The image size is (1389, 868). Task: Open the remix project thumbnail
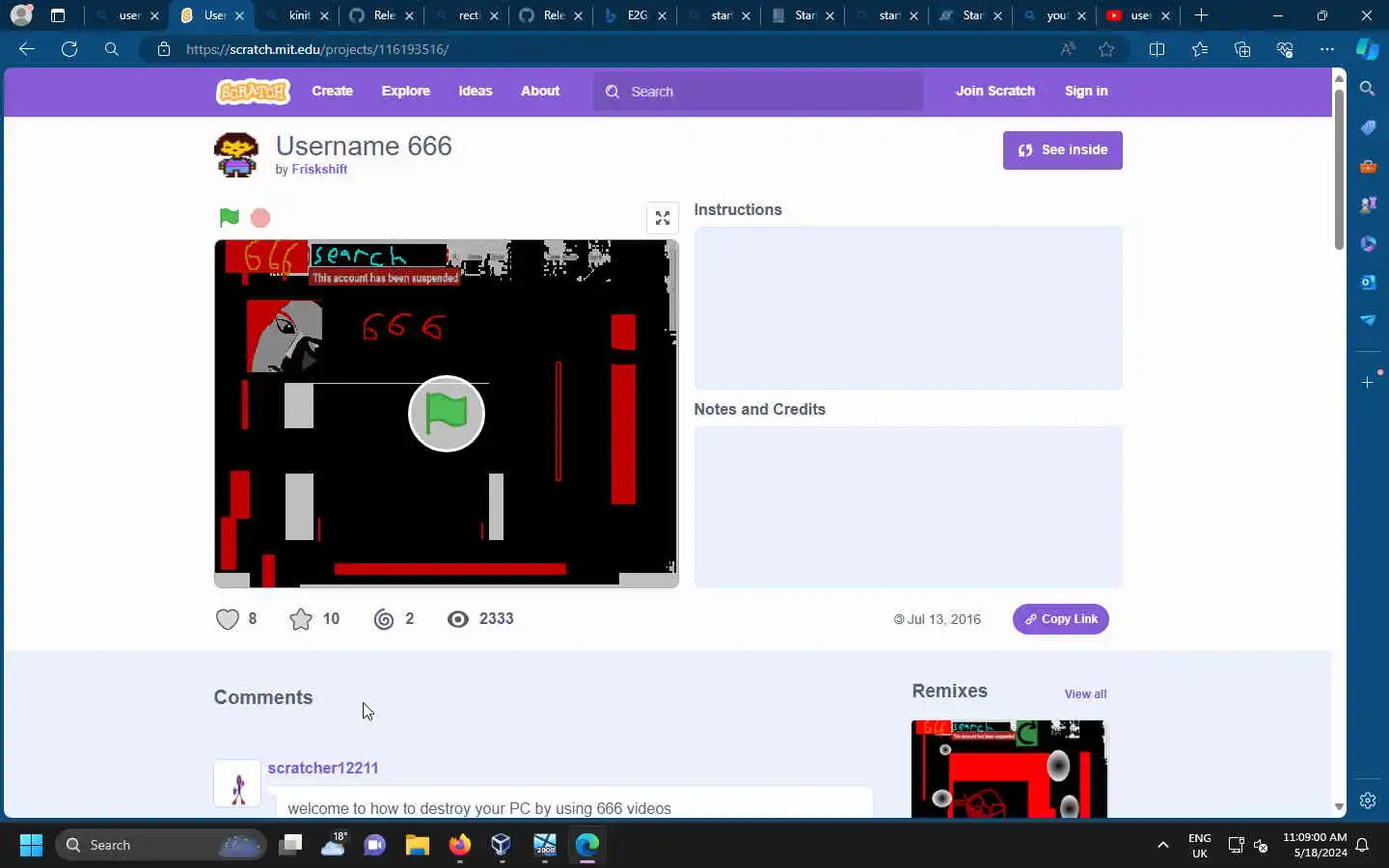(1009, 769)
